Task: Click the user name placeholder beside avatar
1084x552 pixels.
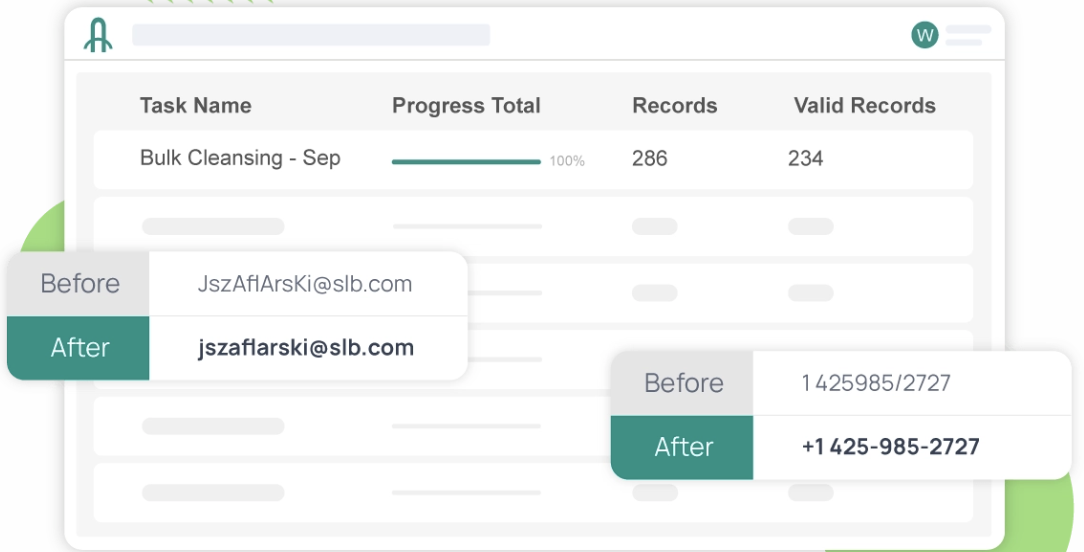Action: (x=967, y=36)
